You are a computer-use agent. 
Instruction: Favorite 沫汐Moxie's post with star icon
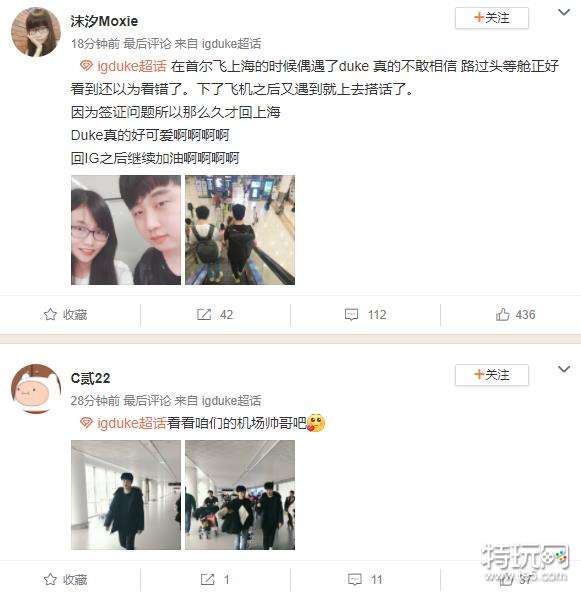pos(66,314)
